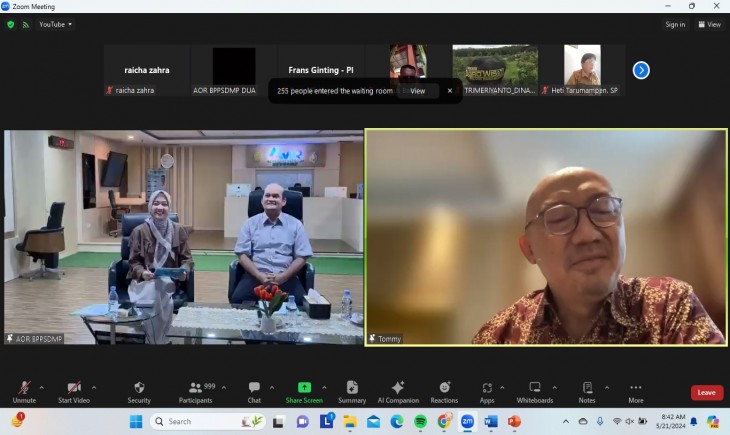Open PowerPoint from the taskbar
Viewport: 730px width, 435px height.
514,421
